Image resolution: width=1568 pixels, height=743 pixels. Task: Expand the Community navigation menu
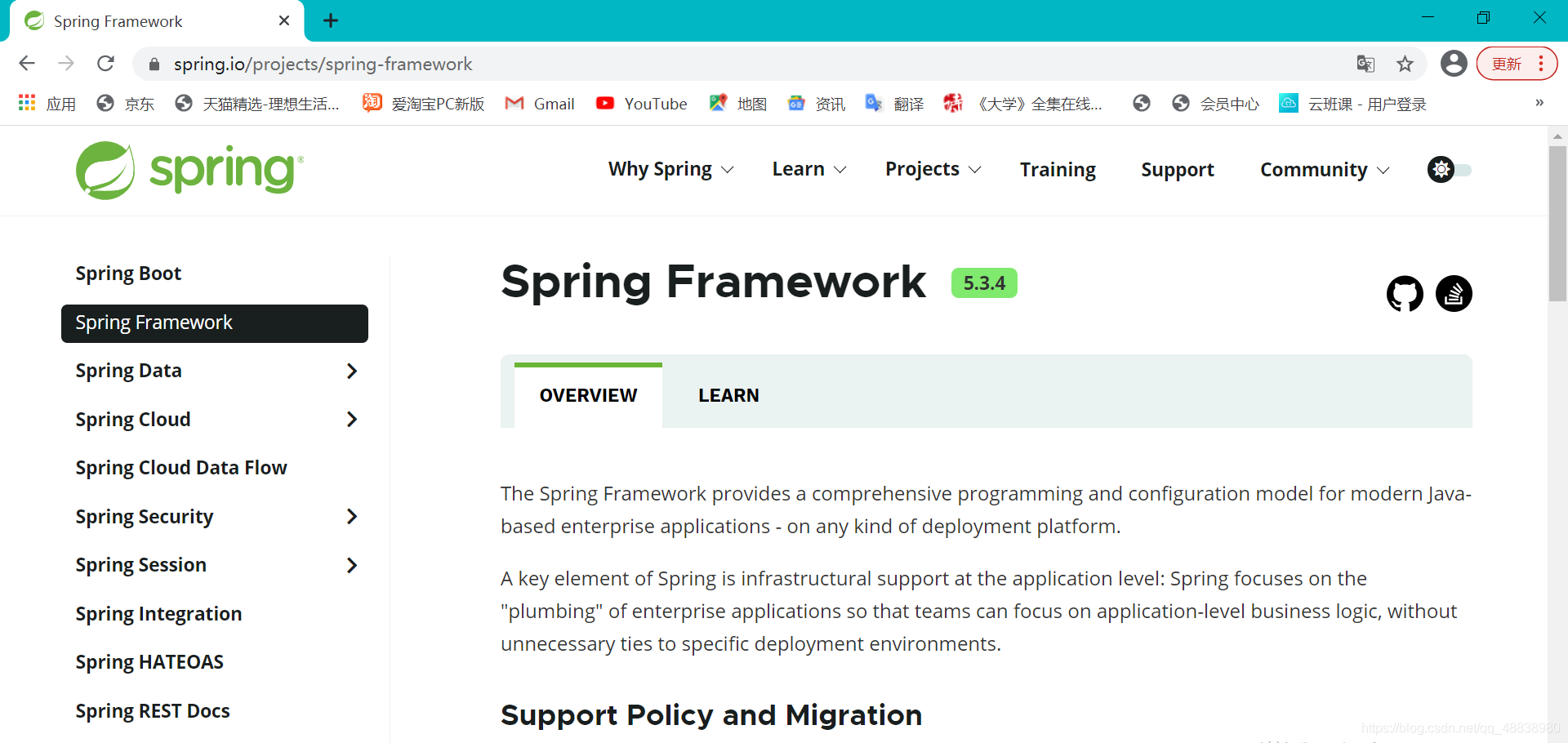pyautogui.click(x=1325, y=170)
